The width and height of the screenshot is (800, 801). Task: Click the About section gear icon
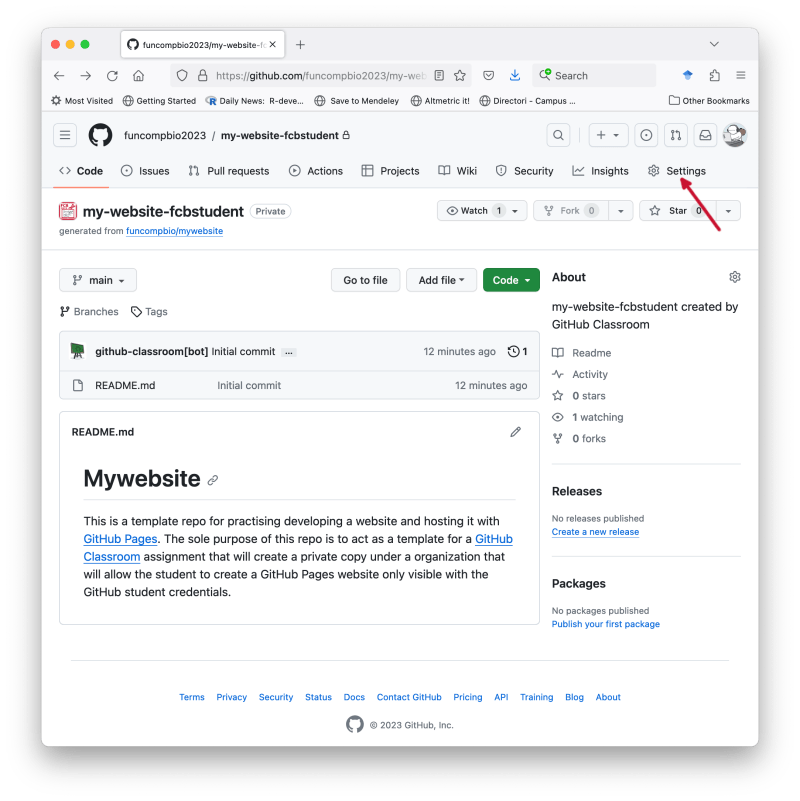(x=735, y=277)
